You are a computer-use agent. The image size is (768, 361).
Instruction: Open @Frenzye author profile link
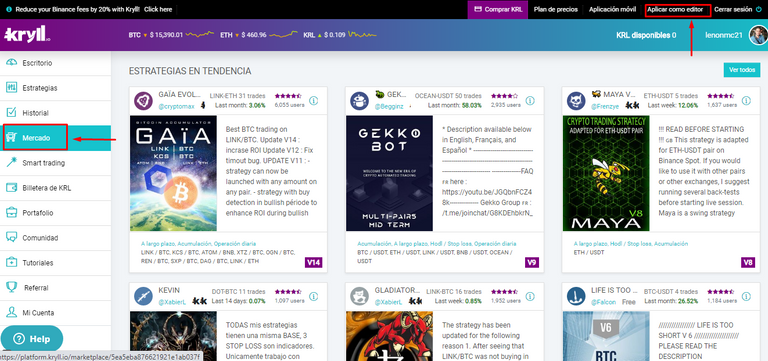click(x=605, y=106)
